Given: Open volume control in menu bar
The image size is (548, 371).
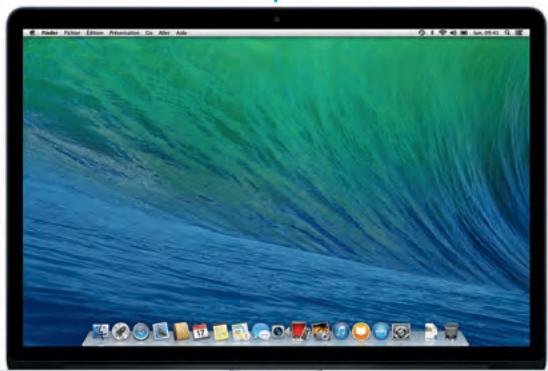Looking at the screenshot, I should [x=453, y=33].
